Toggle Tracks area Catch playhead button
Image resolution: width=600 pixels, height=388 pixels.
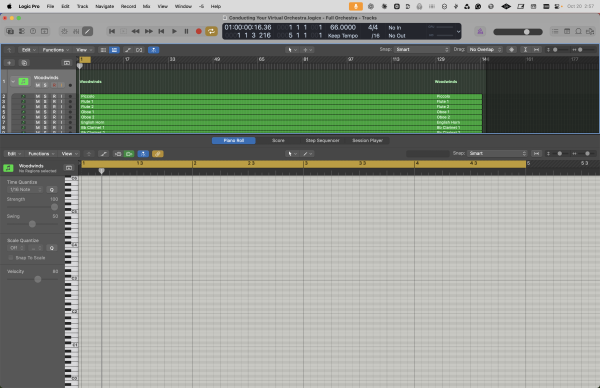coord(153,50)
